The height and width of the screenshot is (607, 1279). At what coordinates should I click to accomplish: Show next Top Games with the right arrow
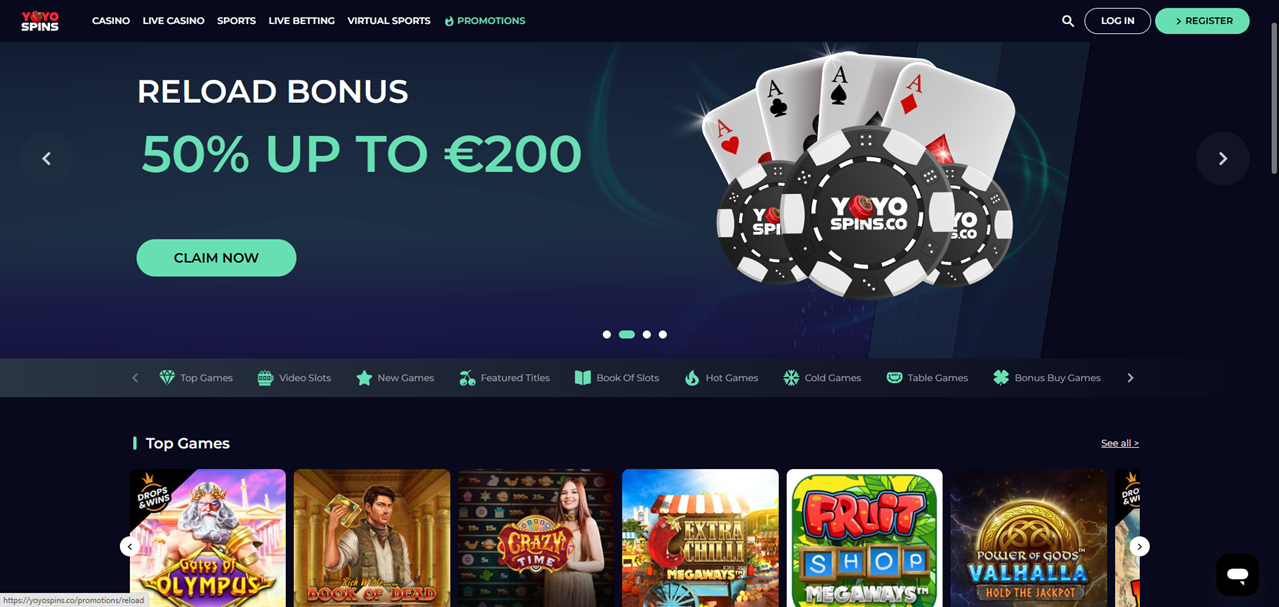[1139, 546]
